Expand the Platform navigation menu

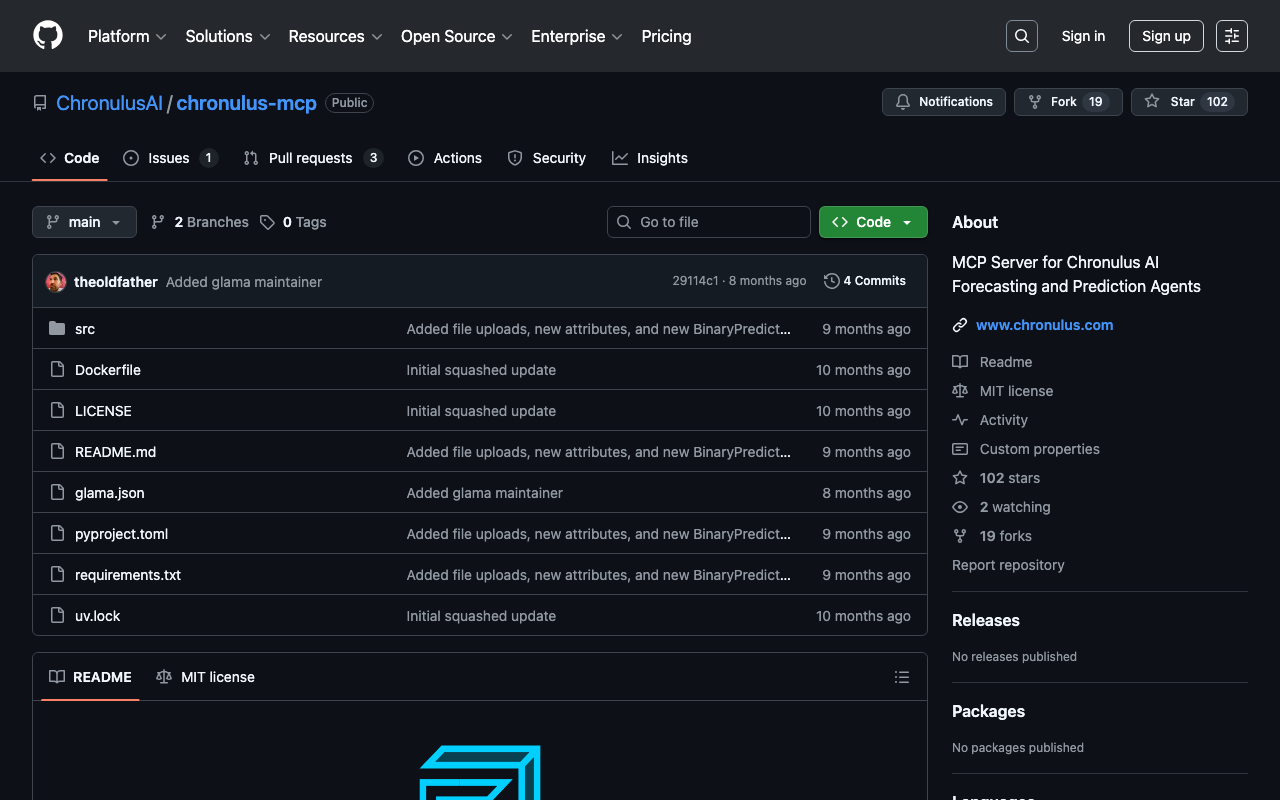pyautogui.click(x=126, y=36)
